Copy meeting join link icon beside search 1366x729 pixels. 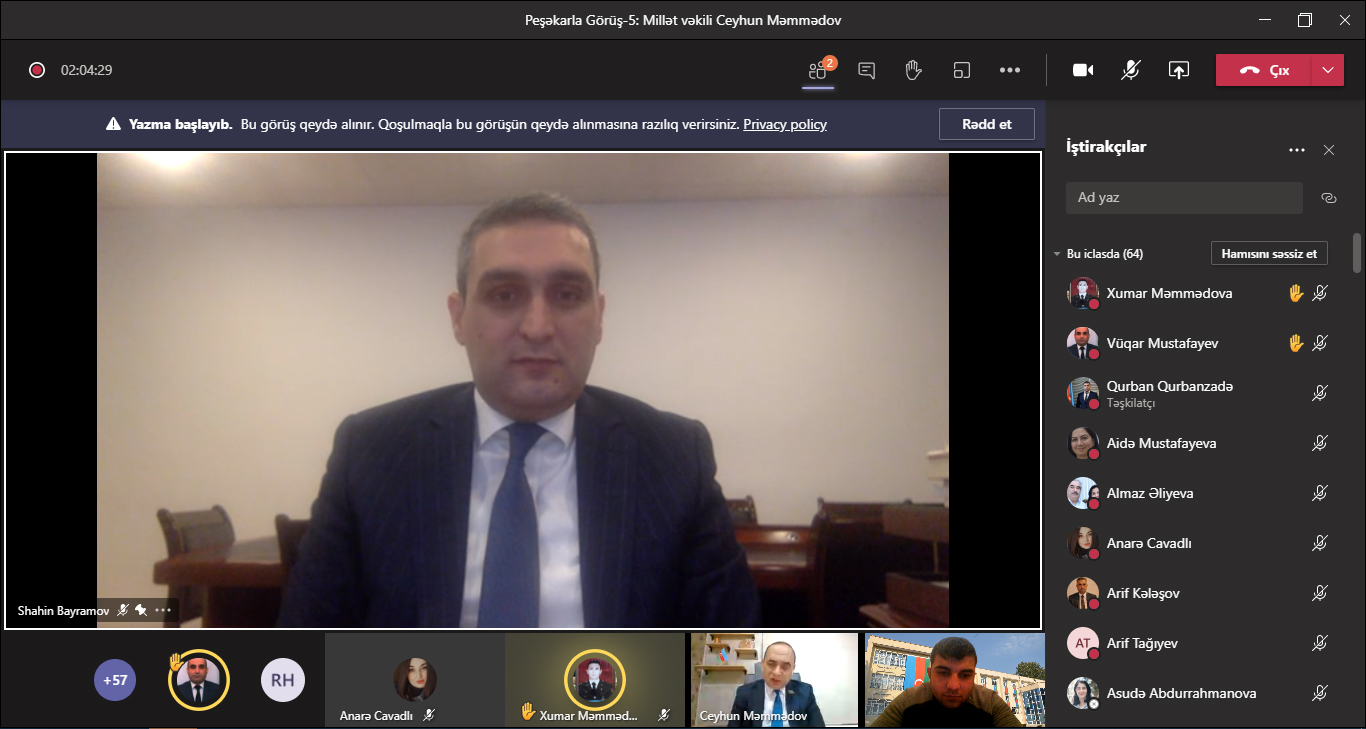tap(1328, 198)
